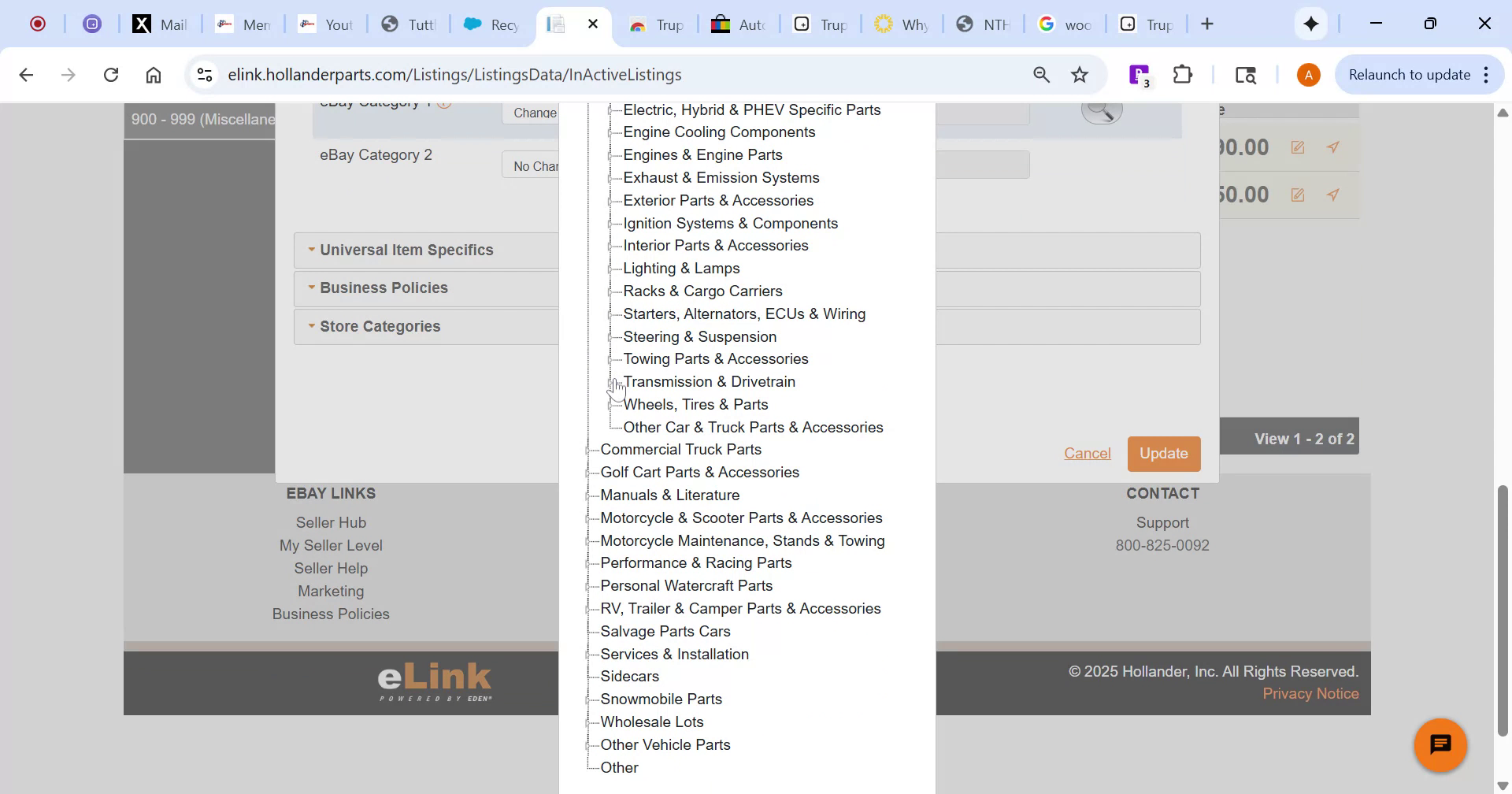Open the password extension with badge 3
The height and width of the screenshot is (794, 1512).
click(x=1140, y=74)
